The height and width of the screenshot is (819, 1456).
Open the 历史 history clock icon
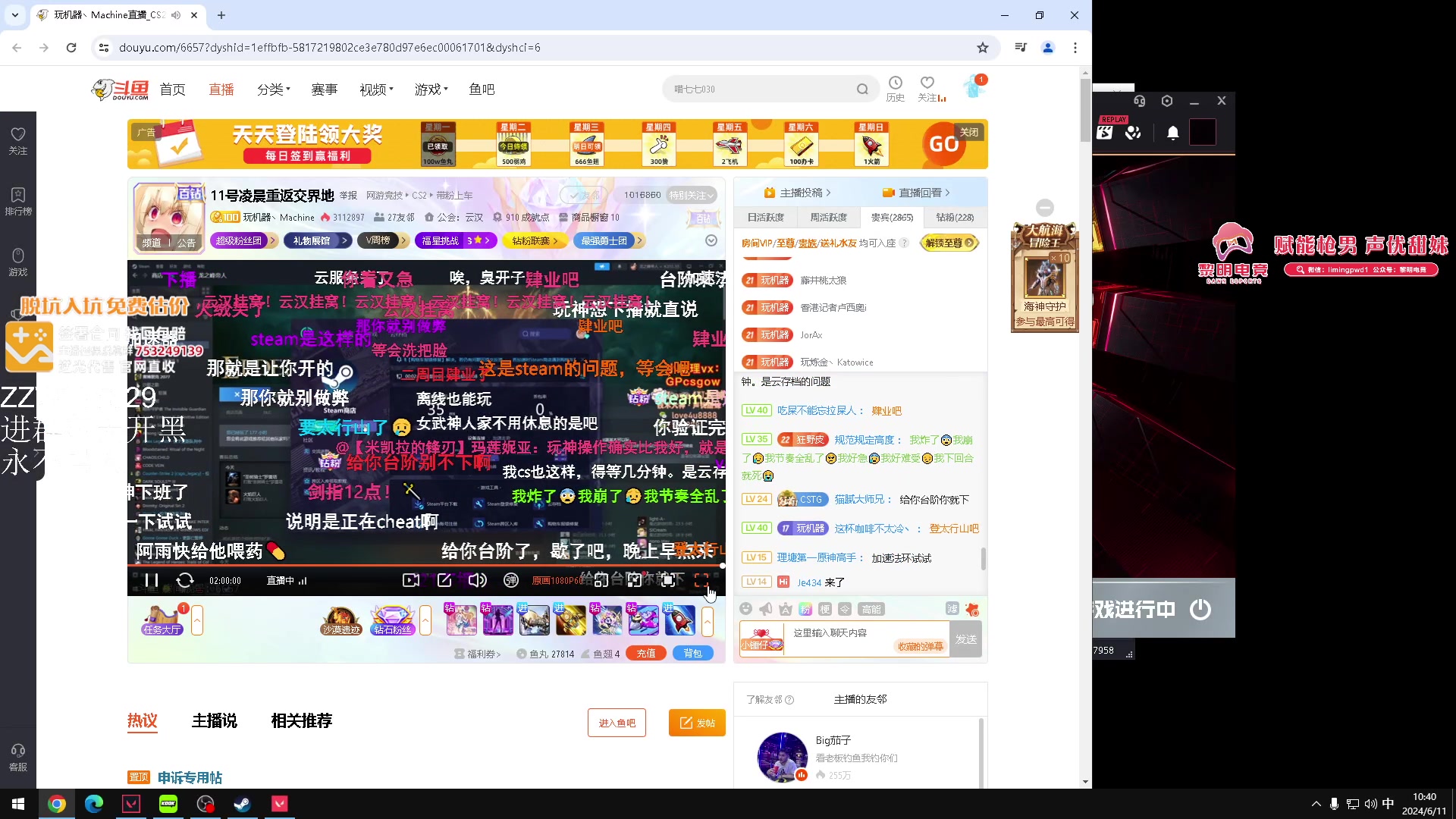896,89
